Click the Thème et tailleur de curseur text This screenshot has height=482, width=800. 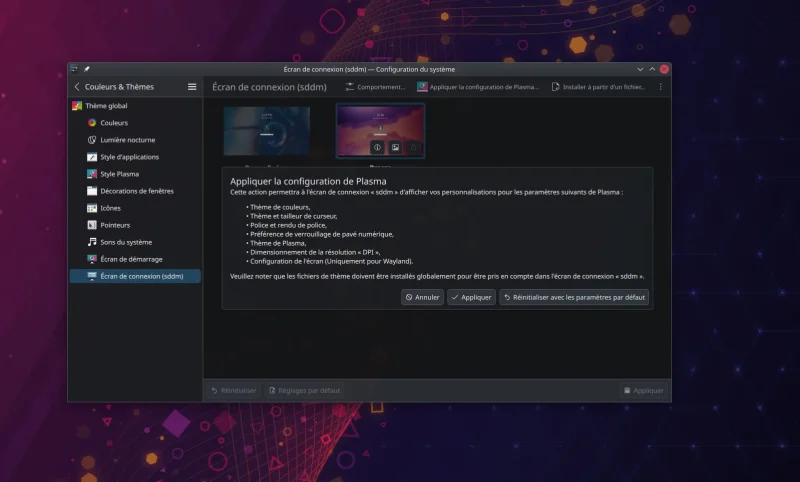click(294, 216)
